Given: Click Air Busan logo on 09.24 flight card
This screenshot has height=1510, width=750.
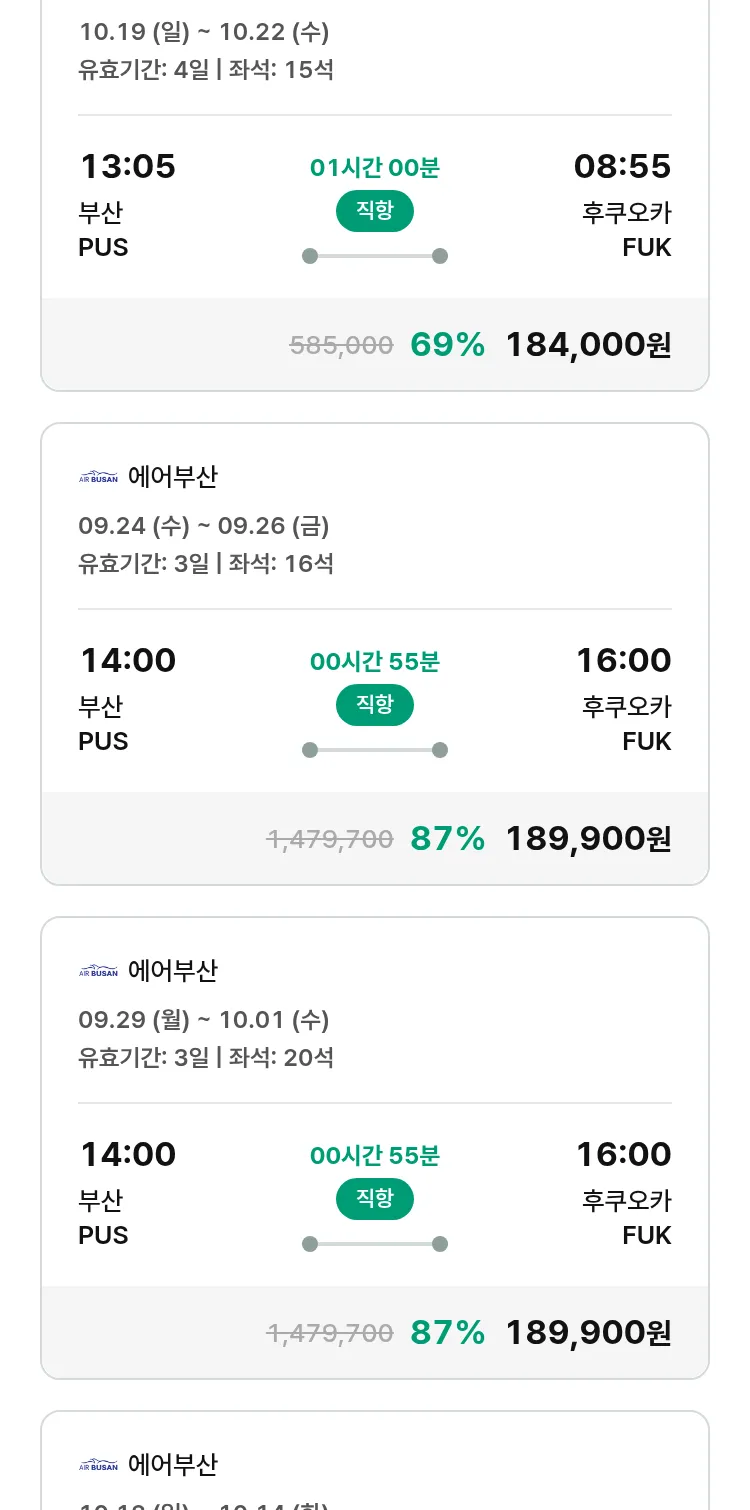Looking at the screenshot, I should (98, 477).
